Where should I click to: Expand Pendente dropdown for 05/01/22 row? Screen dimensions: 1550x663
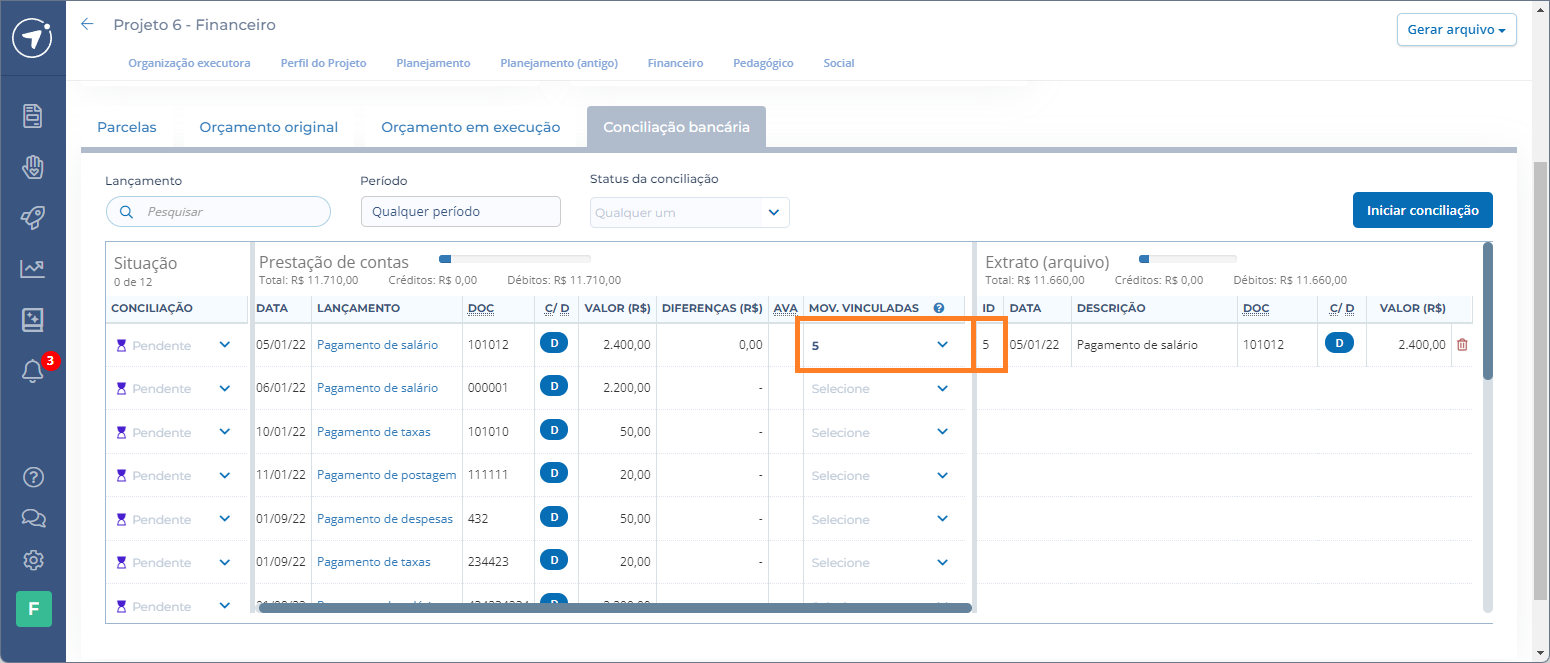pyautogui.click(x=225, y=345)
